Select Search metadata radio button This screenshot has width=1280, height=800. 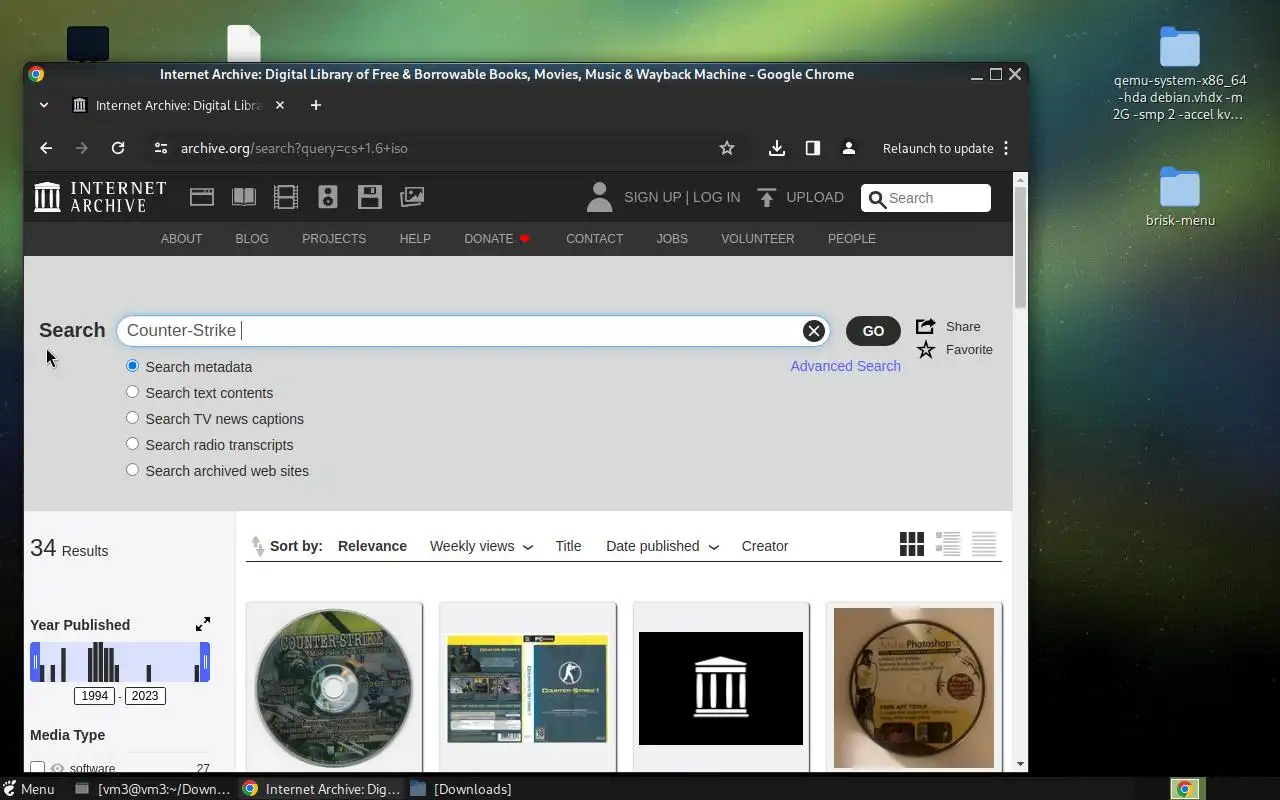(x=132, y=366)
